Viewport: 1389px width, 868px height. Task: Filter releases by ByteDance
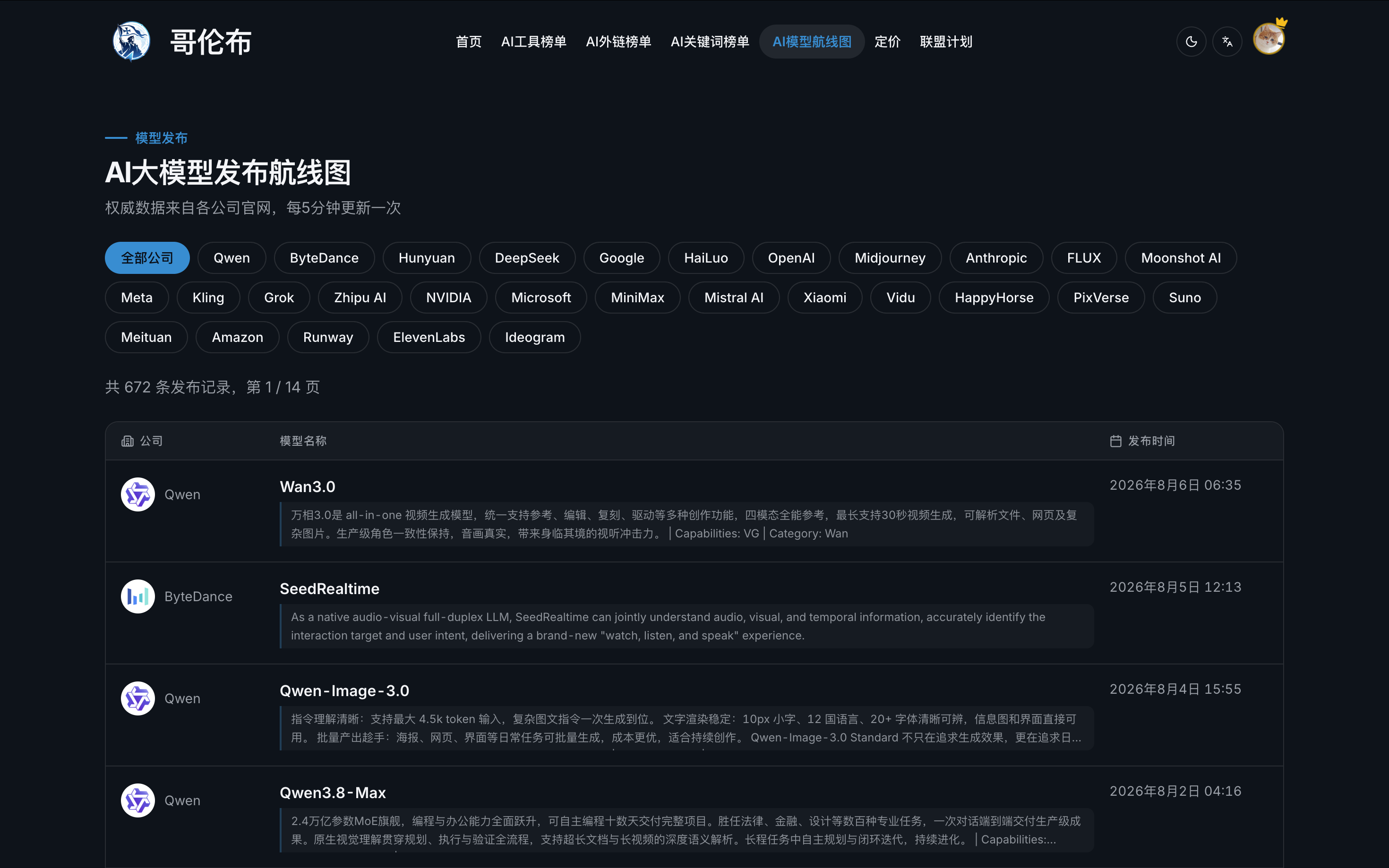(325, 258)
